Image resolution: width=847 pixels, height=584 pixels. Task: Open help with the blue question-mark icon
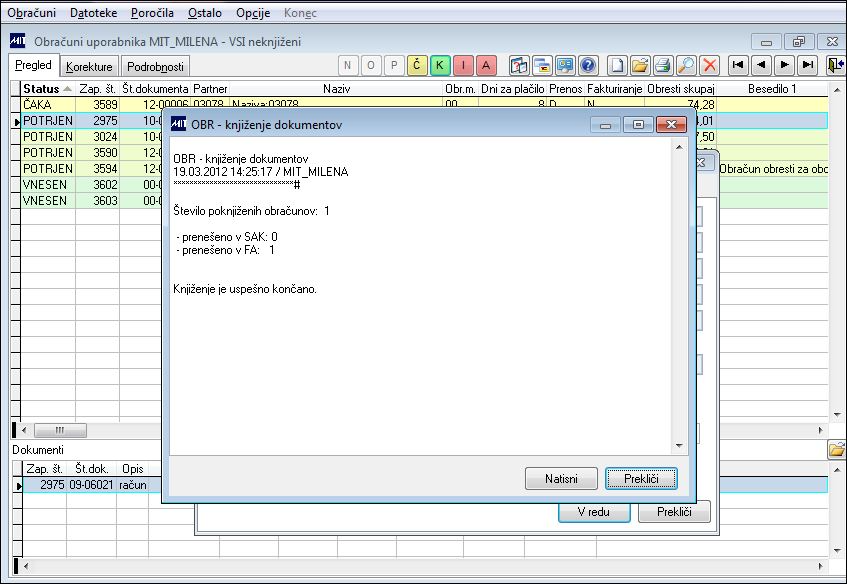[588, 65]
